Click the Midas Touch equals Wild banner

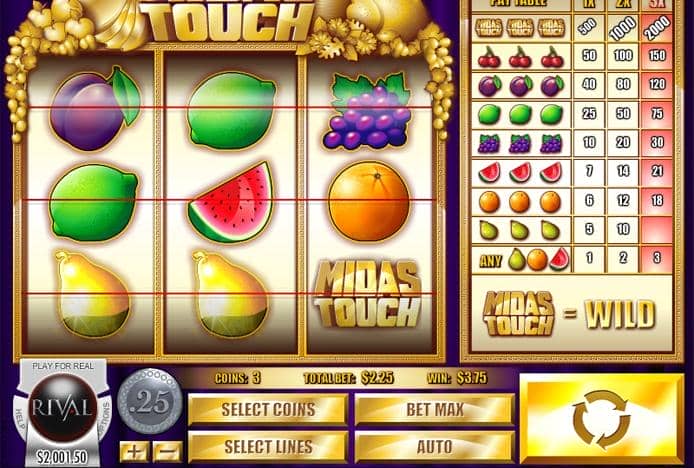coord(571,313)
